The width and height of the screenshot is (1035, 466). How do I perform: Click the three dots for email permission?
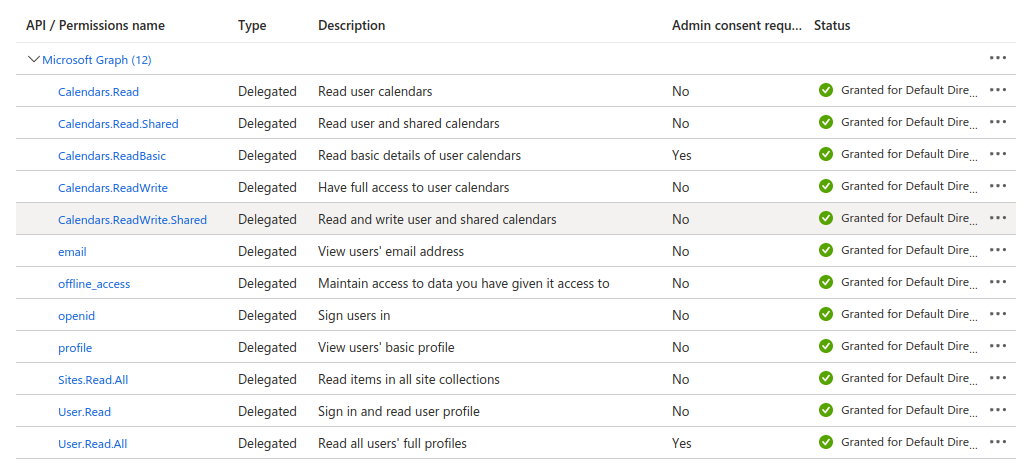coord(997,250)
